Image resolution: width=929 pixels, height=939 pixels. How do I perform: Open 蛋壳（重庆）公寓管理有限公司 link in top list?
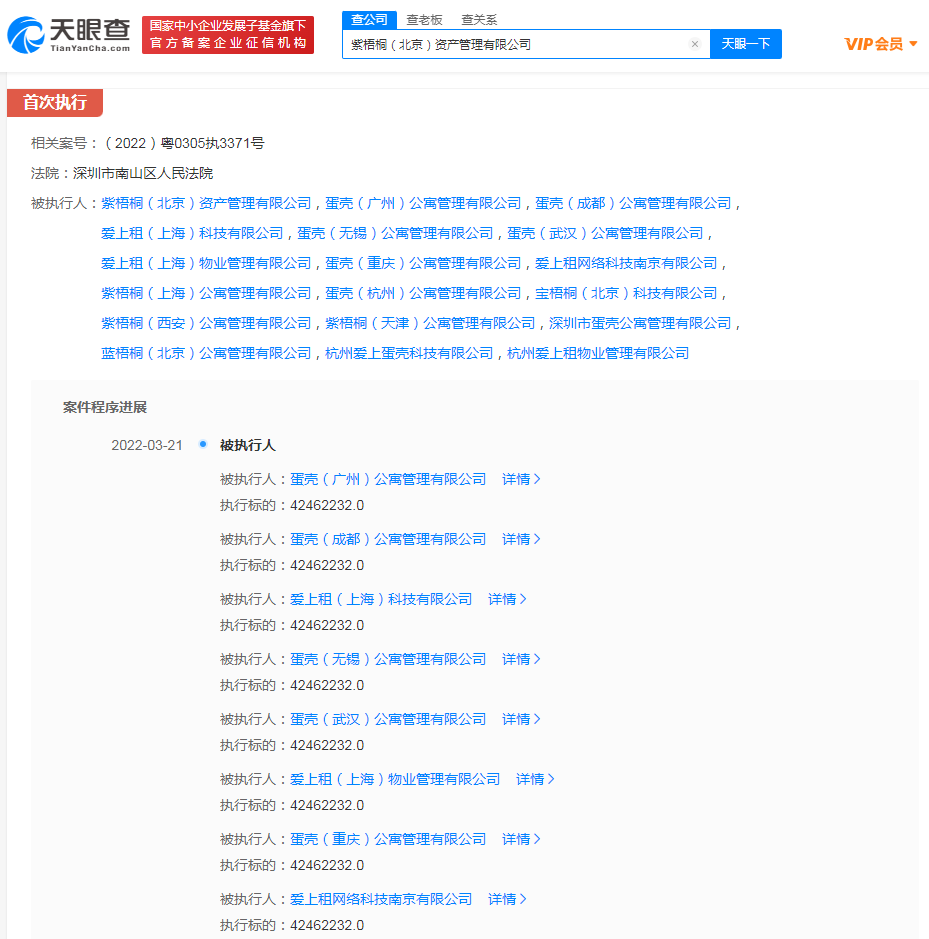pos(423,263)
